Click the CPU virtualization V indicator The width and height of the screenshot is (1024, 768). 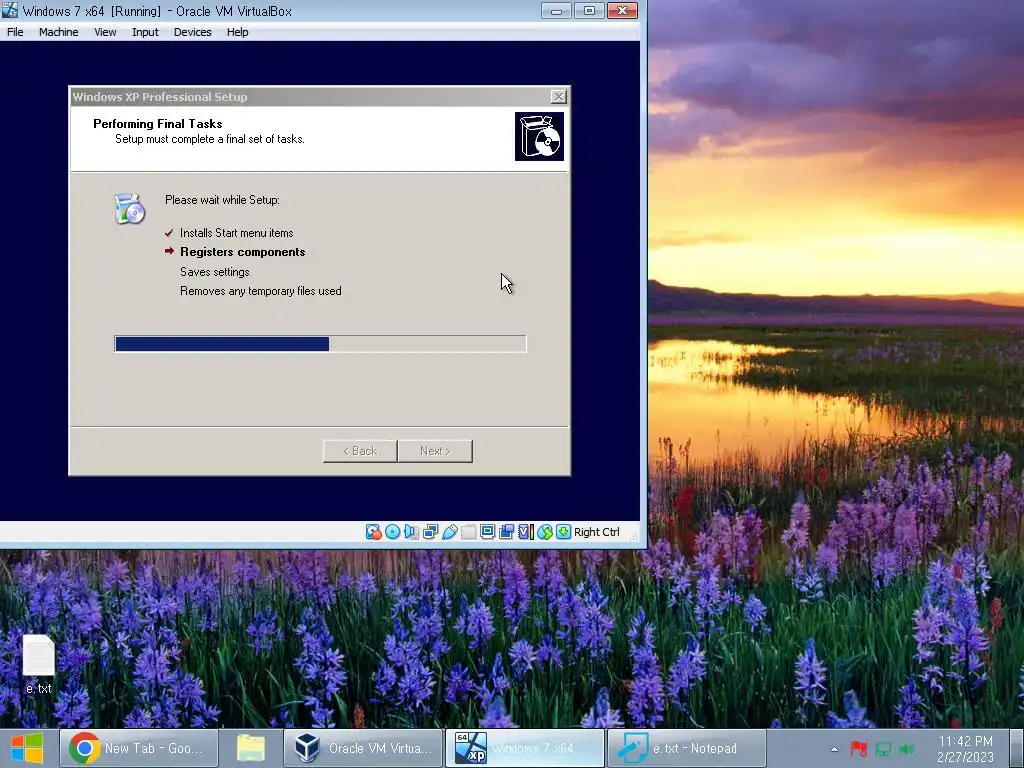click(526, 532)
